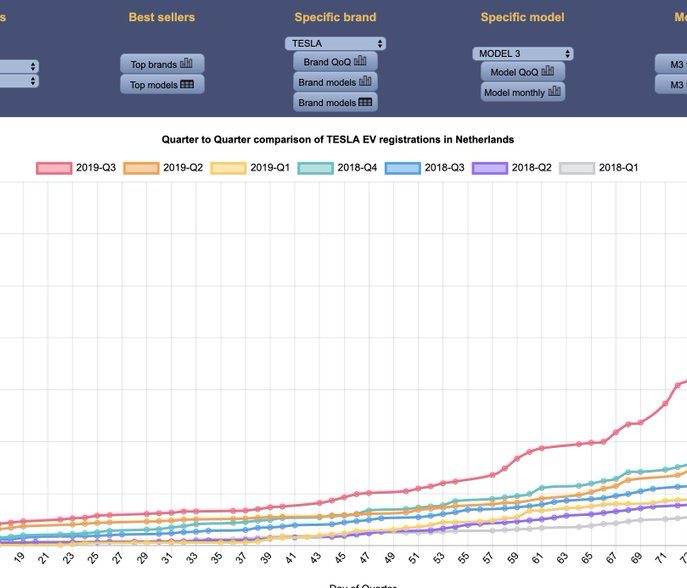Screen dimensions: 687x588
Task: Toggle the 2018-Q4 legend series
Action: click(x=337, y=168)
